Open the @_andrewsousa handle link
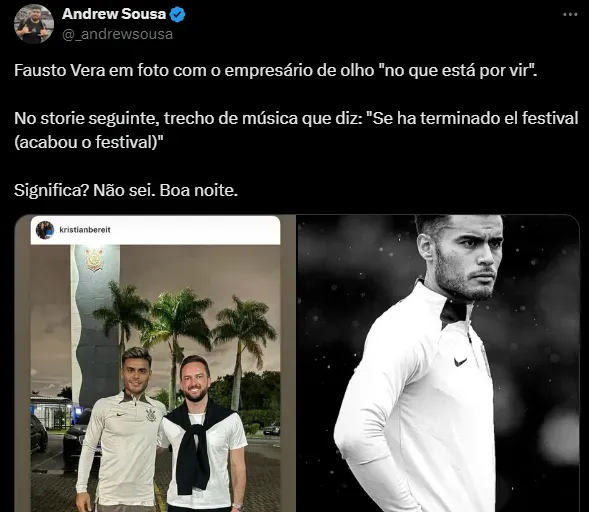The width and height of the screenshot is (589, 512). [117, 34]
